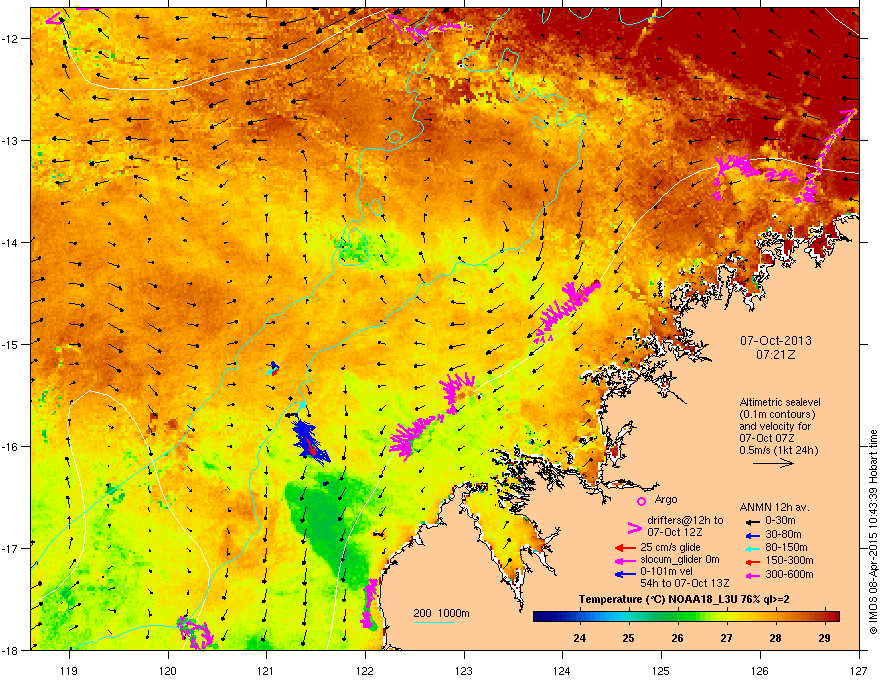Click the 'drifters@12h to' label
The image size is (880, 680).
pyautogui.click(x=685, y=520)
